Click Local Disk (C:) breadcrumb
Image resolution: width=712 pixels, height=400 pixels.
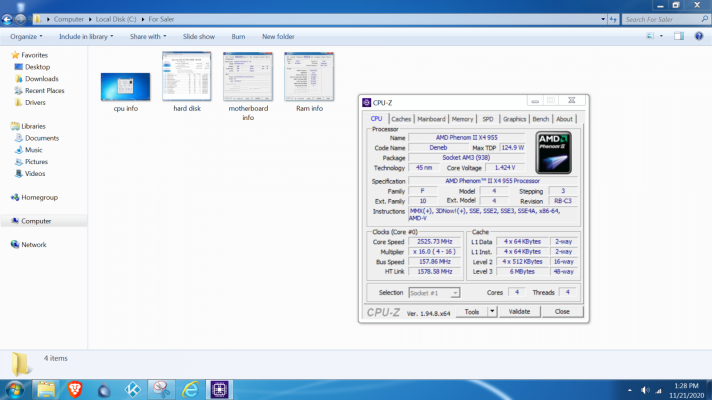(116, 19)
